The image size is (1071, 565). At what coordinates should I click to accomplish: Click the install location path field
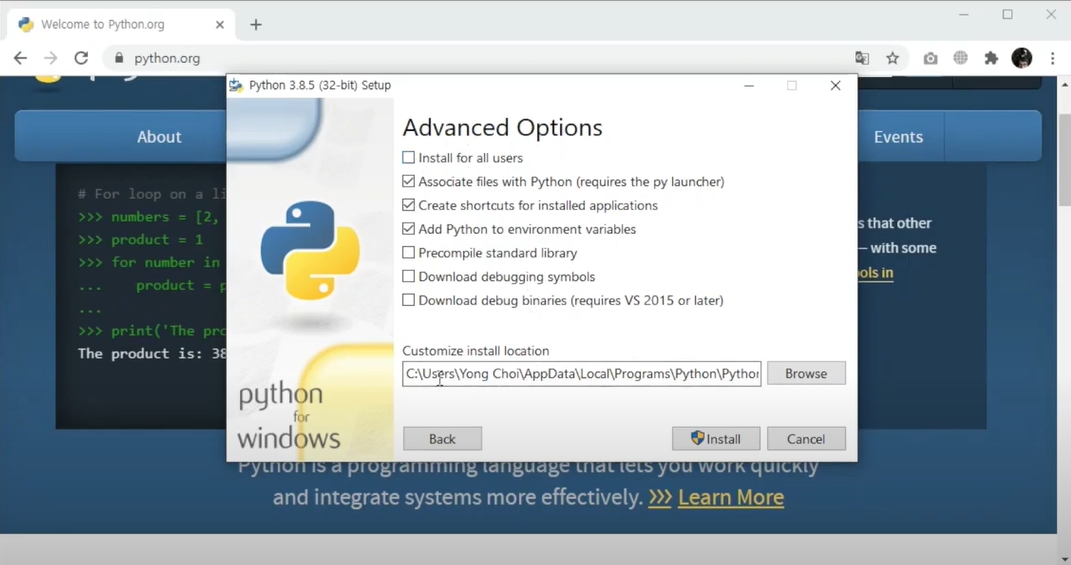click(581, 374)
